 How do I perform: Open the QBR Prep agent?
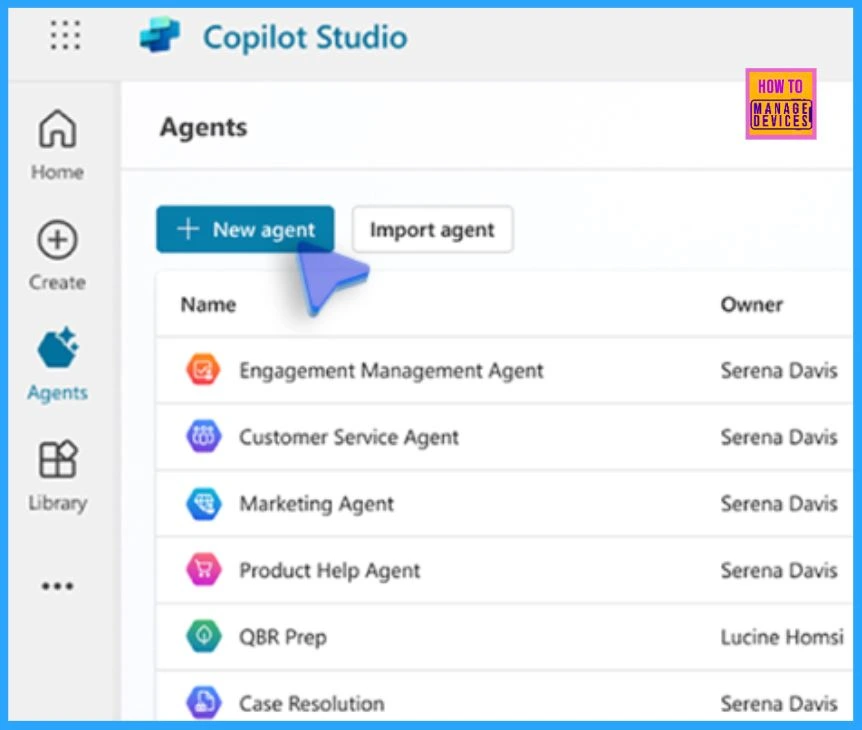coord(283,637)
